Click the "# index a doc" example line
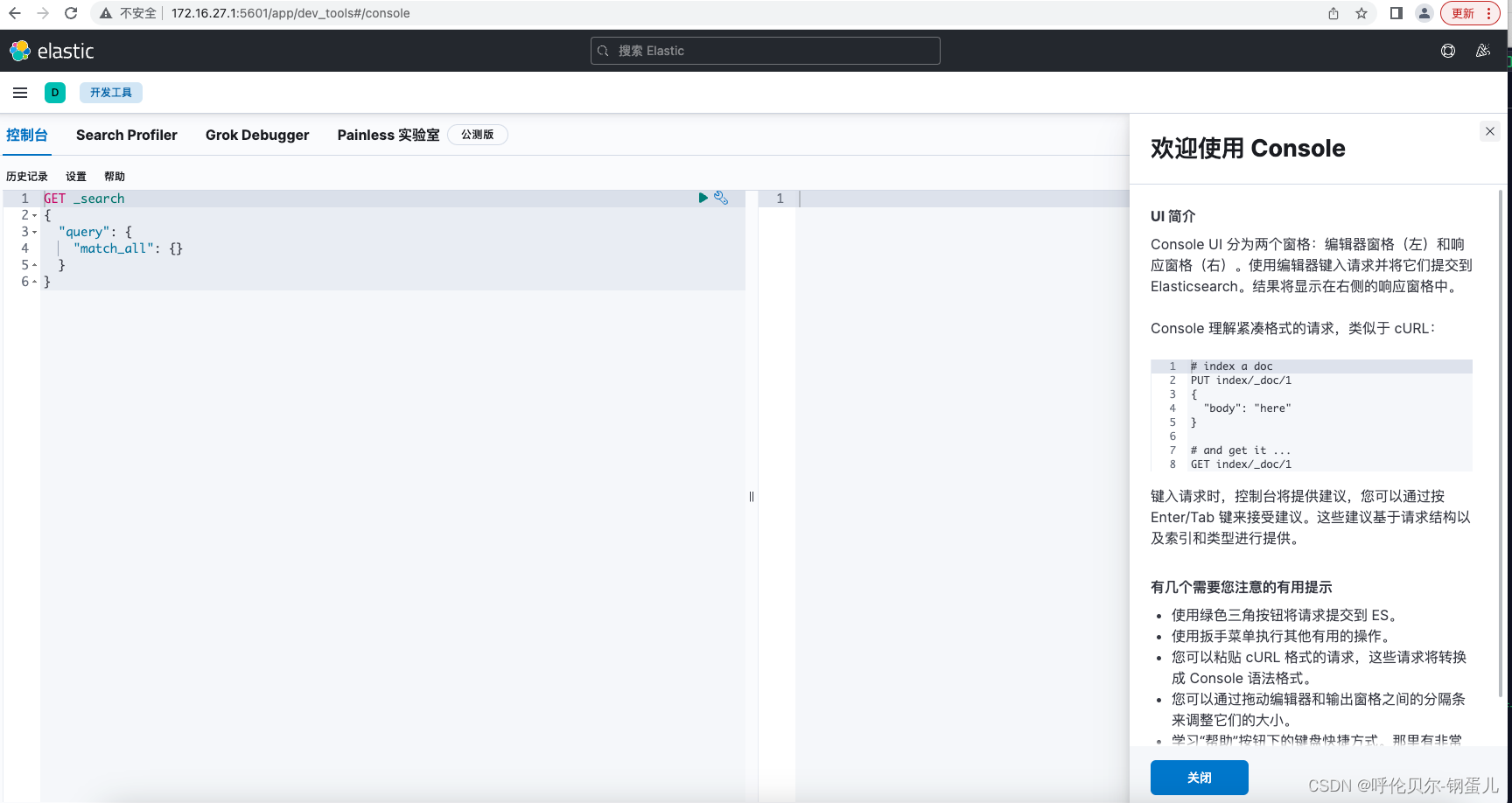 pos(1231,367)
